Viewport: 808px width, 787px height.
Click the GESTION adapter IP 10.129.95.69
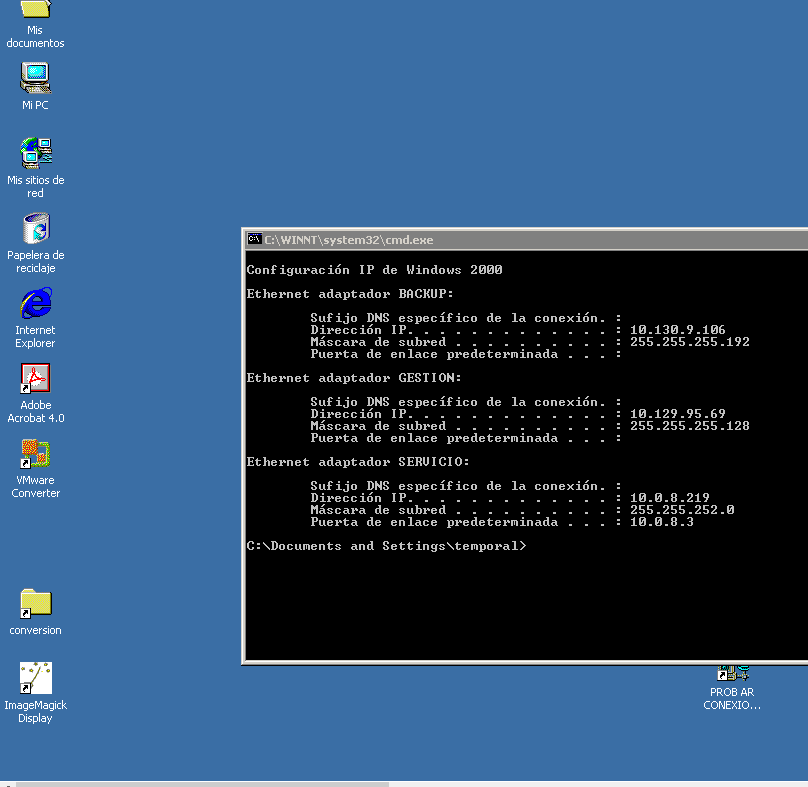pos(677,414)
